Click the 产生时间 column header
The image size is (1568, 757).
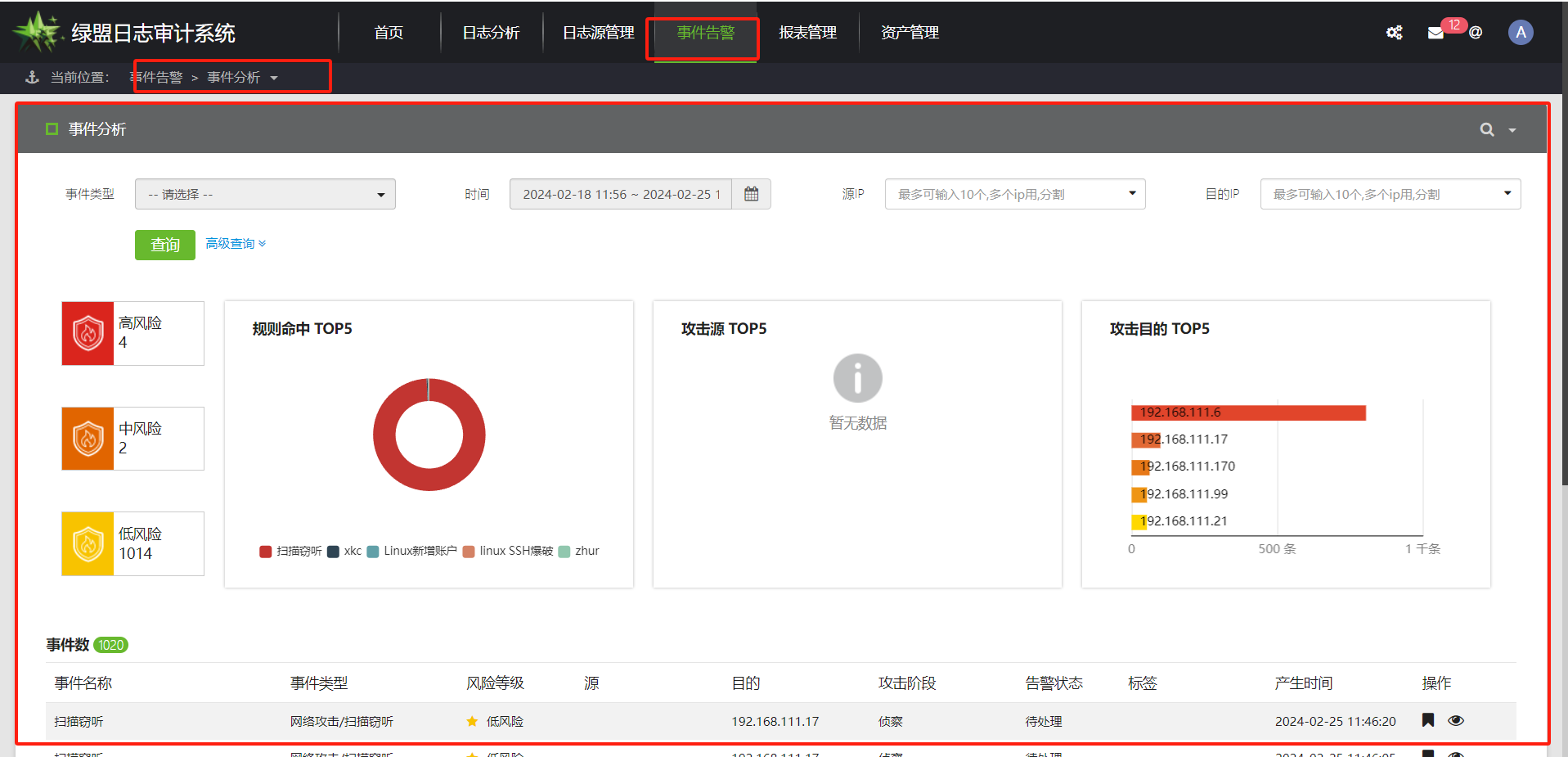(1304, 683)
